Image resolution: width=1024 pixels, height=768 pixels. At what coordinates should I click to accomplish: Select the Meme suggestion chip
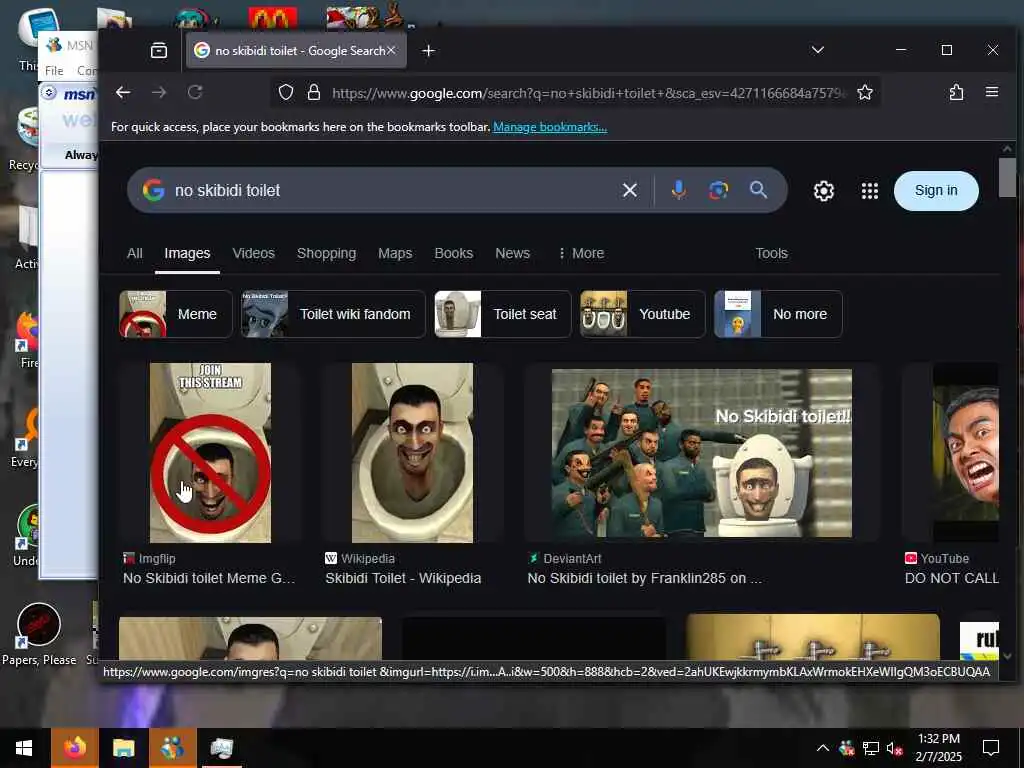click(x=176, y=314)
